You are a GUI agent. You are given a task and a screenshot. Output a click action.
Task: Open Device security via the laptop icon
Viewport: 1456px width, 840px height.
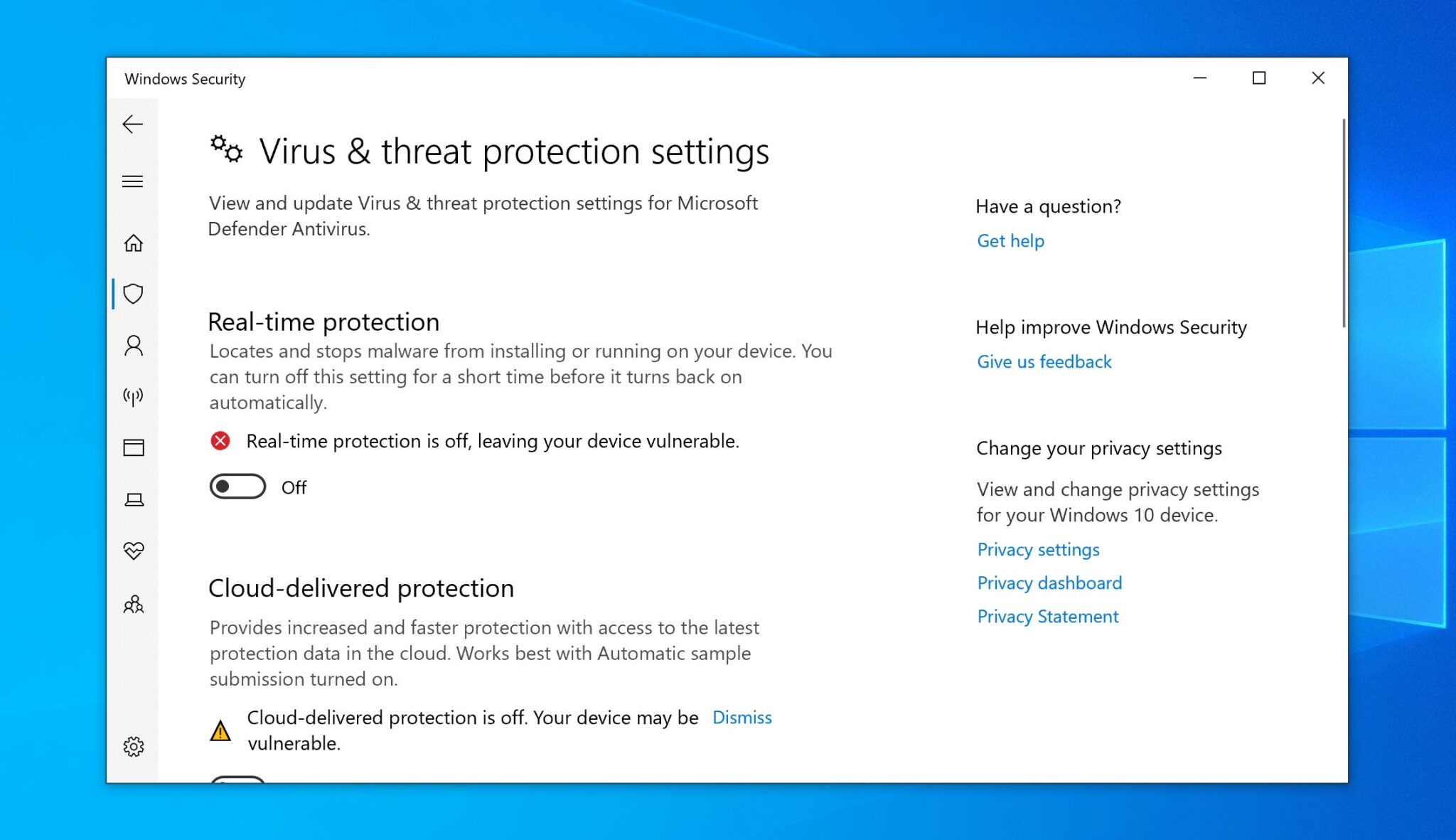click(133, 499)
